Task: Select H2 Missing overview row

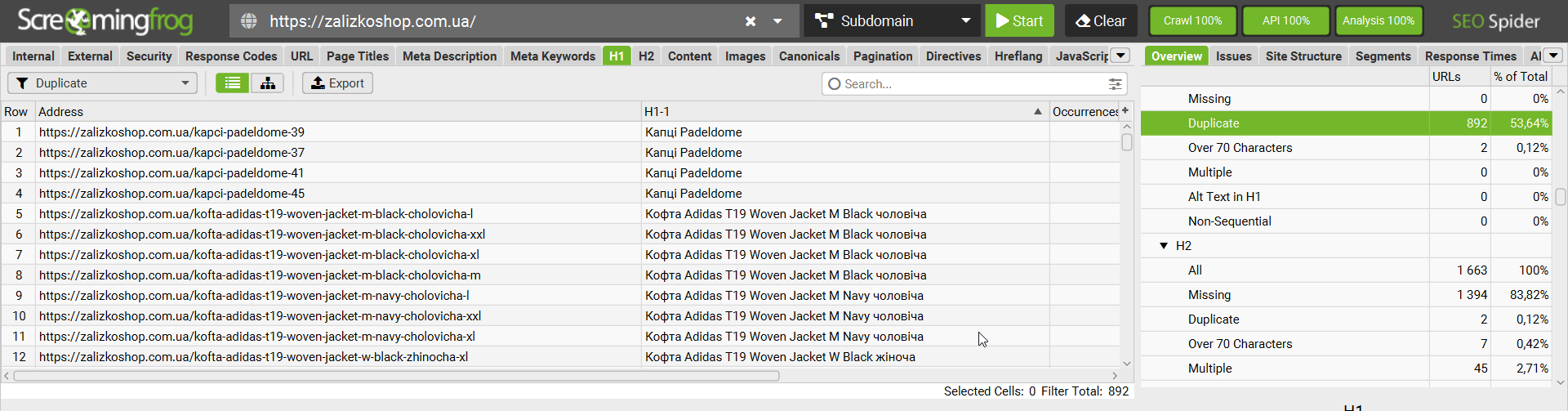Action: click(x=1345, y=295)
